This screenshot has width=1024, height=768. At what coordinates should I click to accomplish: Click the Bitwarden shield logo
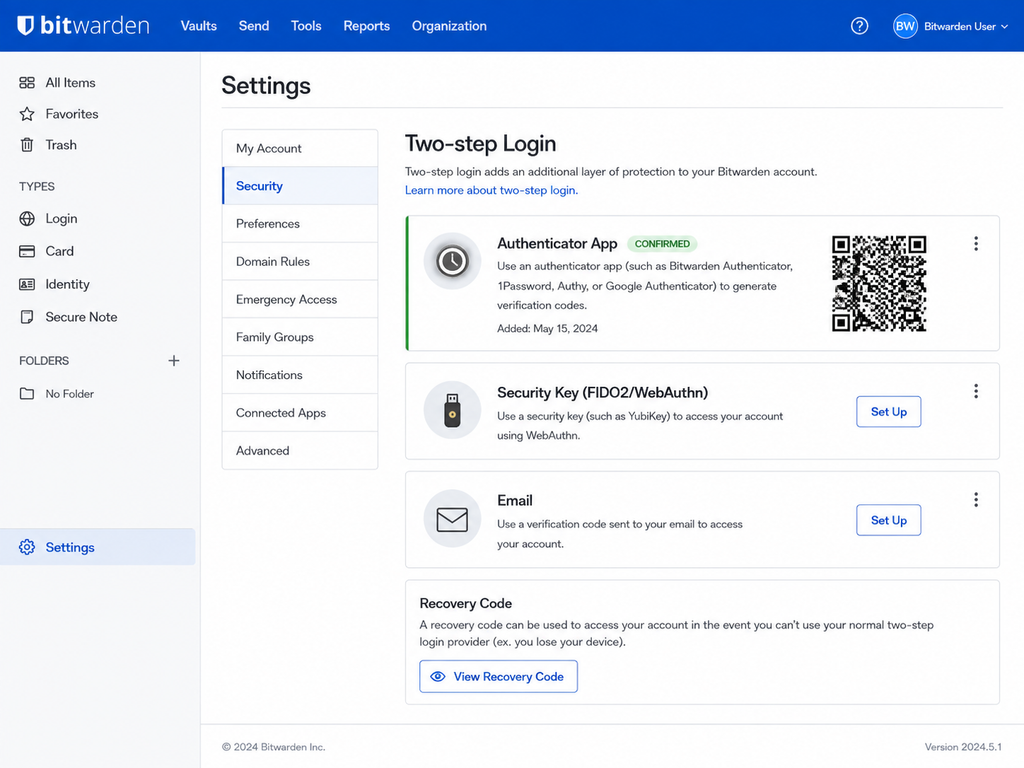click(25, 25)
